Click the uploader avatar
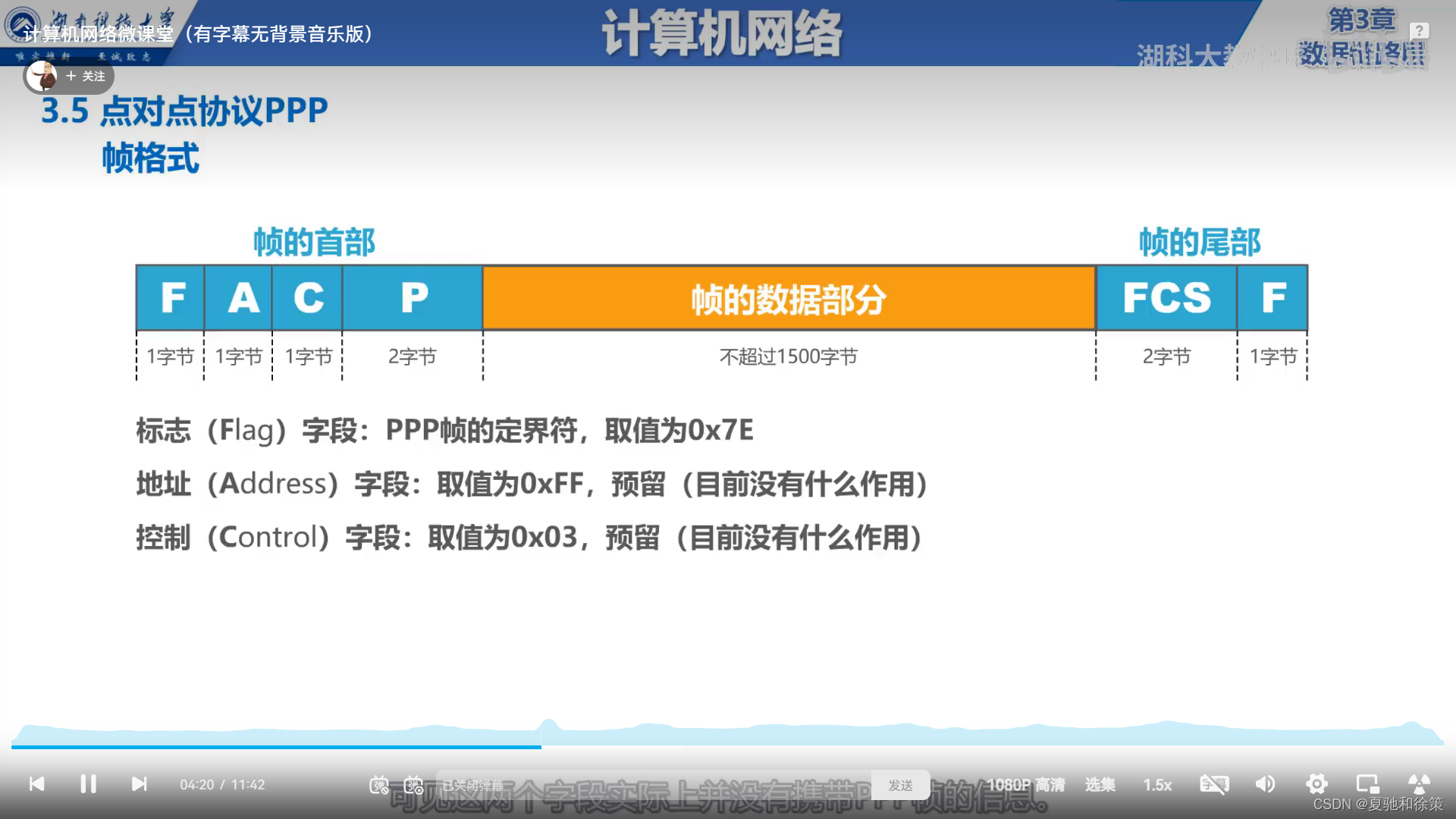Screen dimensions: 1456x819 [42, 76]
